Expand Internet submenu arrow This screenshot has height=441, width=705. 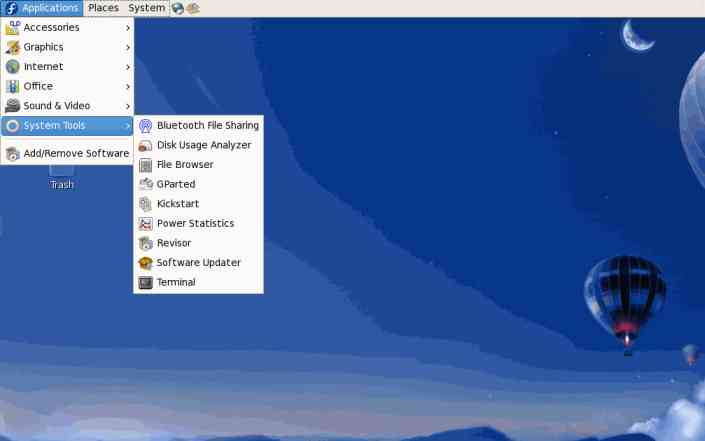[x=128, y=67]
